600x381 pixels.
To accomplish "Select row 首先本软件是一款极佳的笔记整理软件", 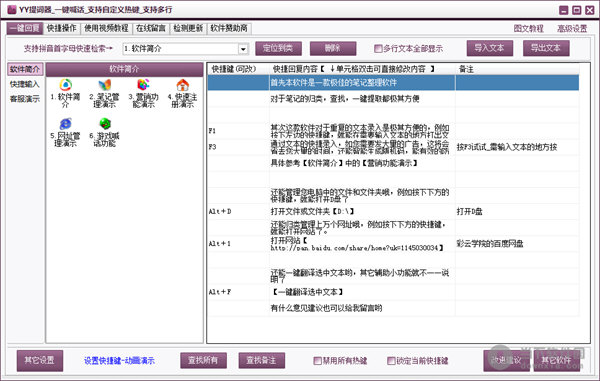I will (393, 83).
